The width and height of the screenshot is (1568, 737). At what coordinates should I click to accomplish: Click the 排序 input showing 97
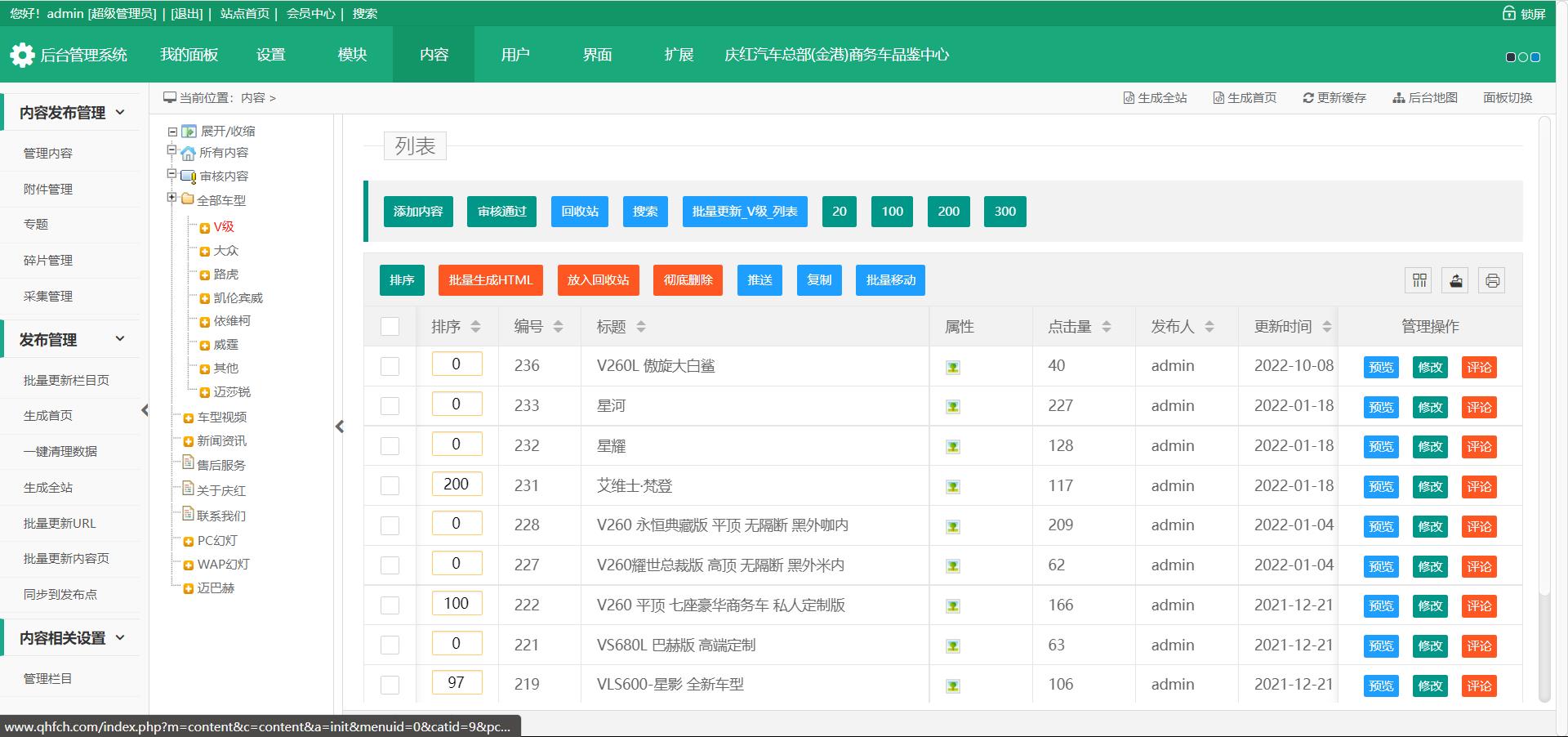(x=457, y=683)
